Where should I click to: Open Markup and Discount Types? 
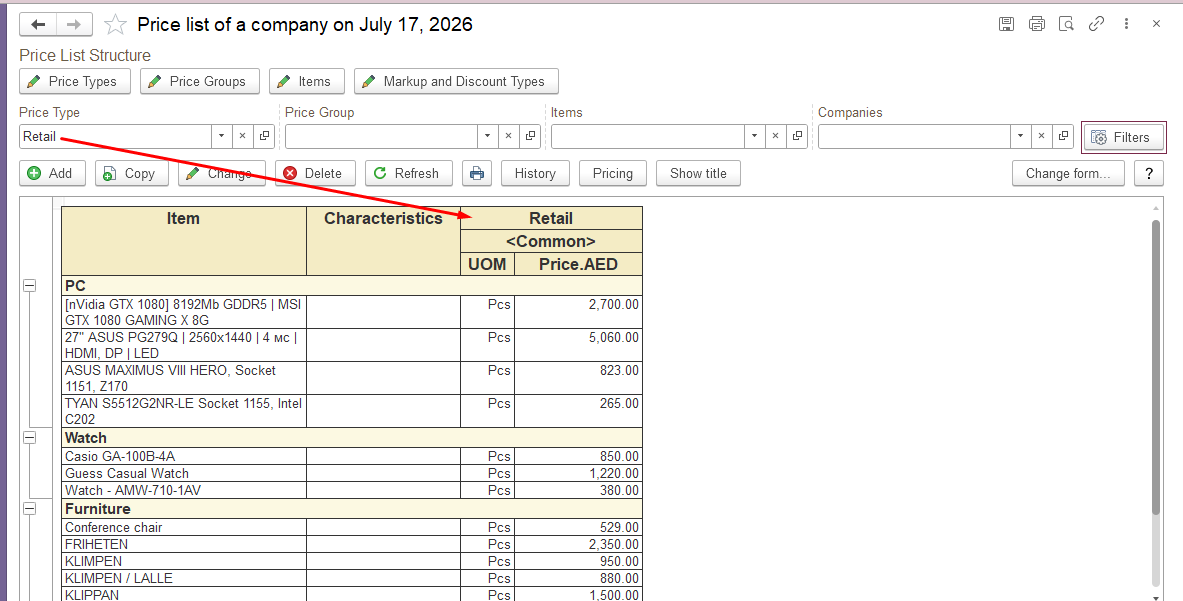click(456, 81)
